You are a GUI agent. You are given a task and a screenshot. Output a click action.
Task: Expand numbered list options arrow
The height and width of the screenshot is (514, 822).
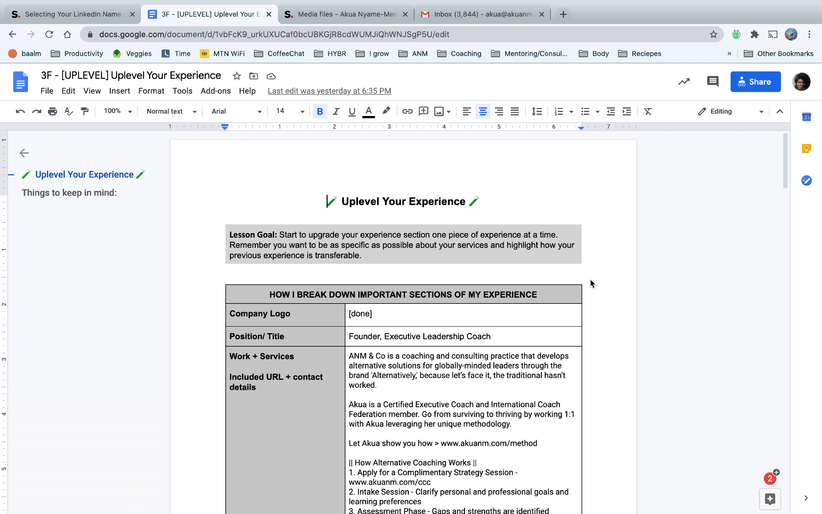571,112
